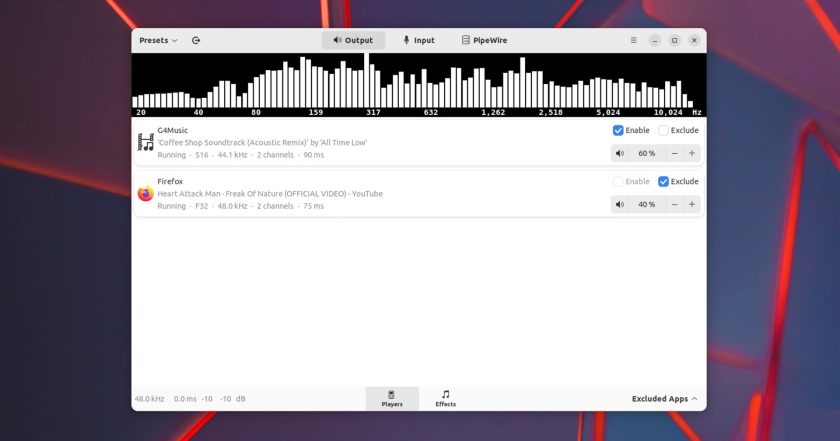The width and height of the screenshot is (840, 441).
Task: Mute G4Music using the speaker icon
Action: tap(620, 153)
